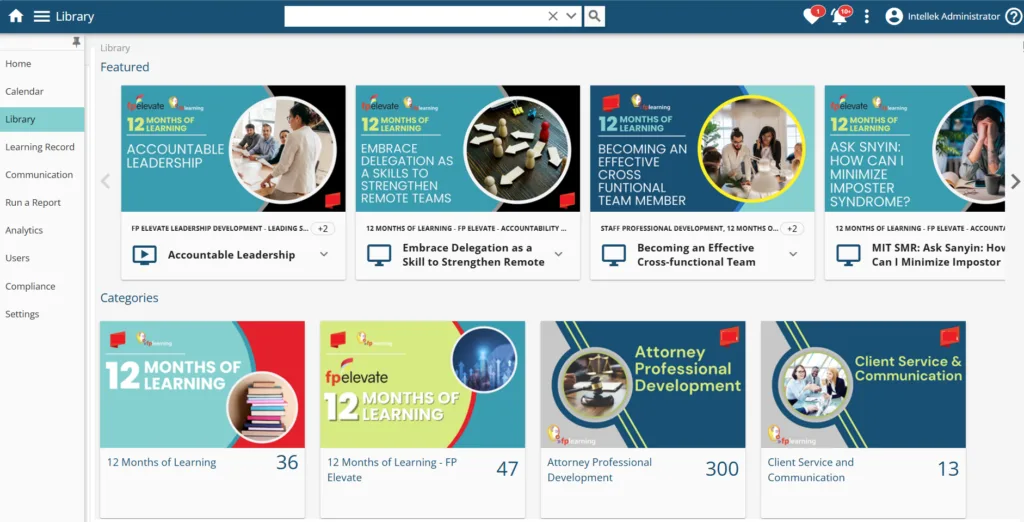Open Client Service & Communication category image

tap(863, 384)
